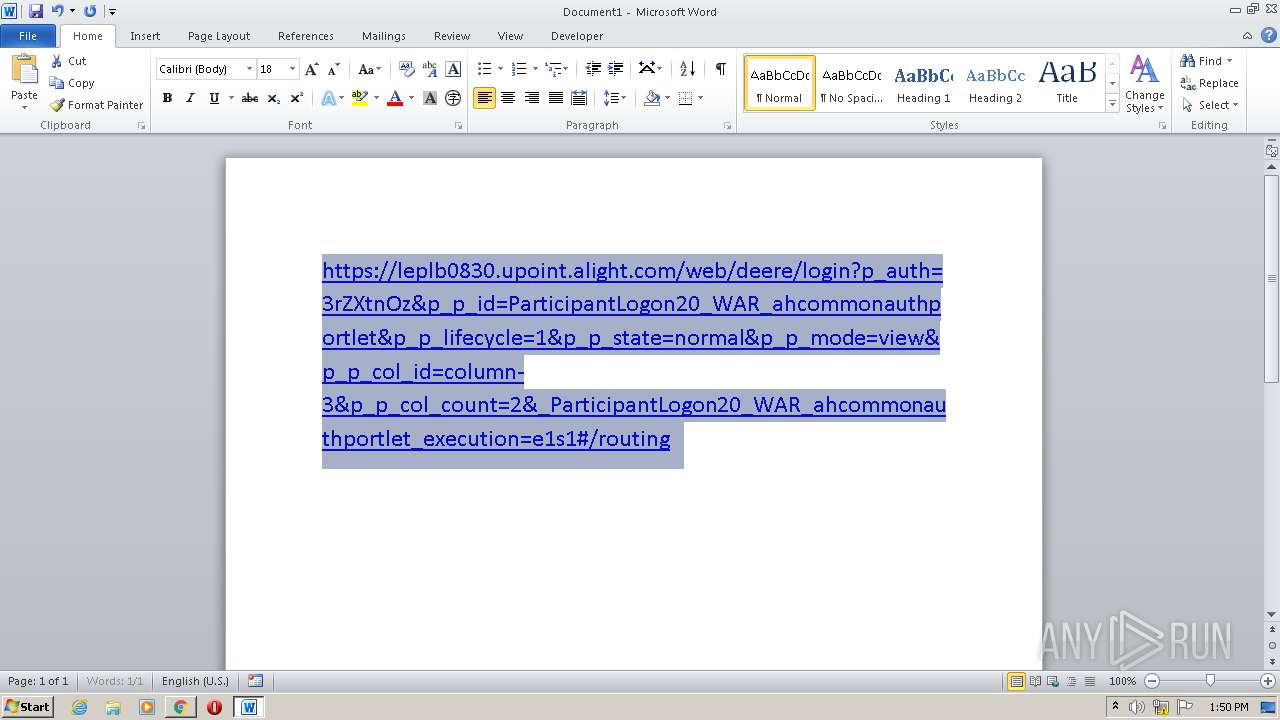Screen dimensions: 1280x720
Task: Open the alight.com login hyperlink
Action: [633, 355]
